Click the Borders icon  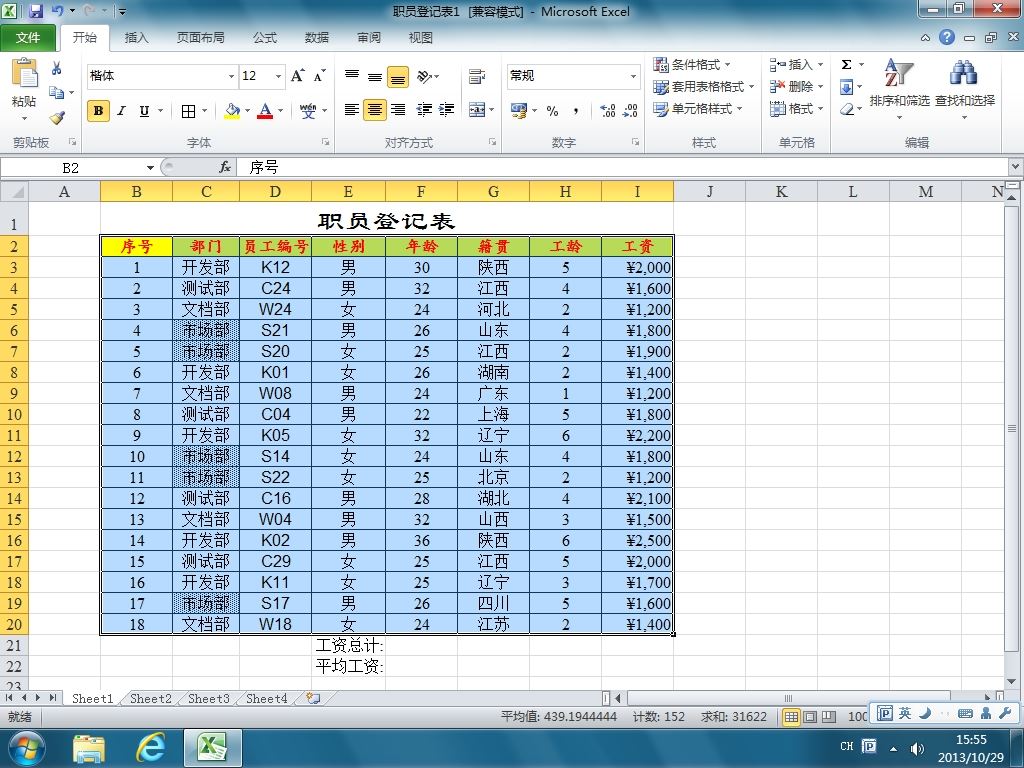coord(188,111)
